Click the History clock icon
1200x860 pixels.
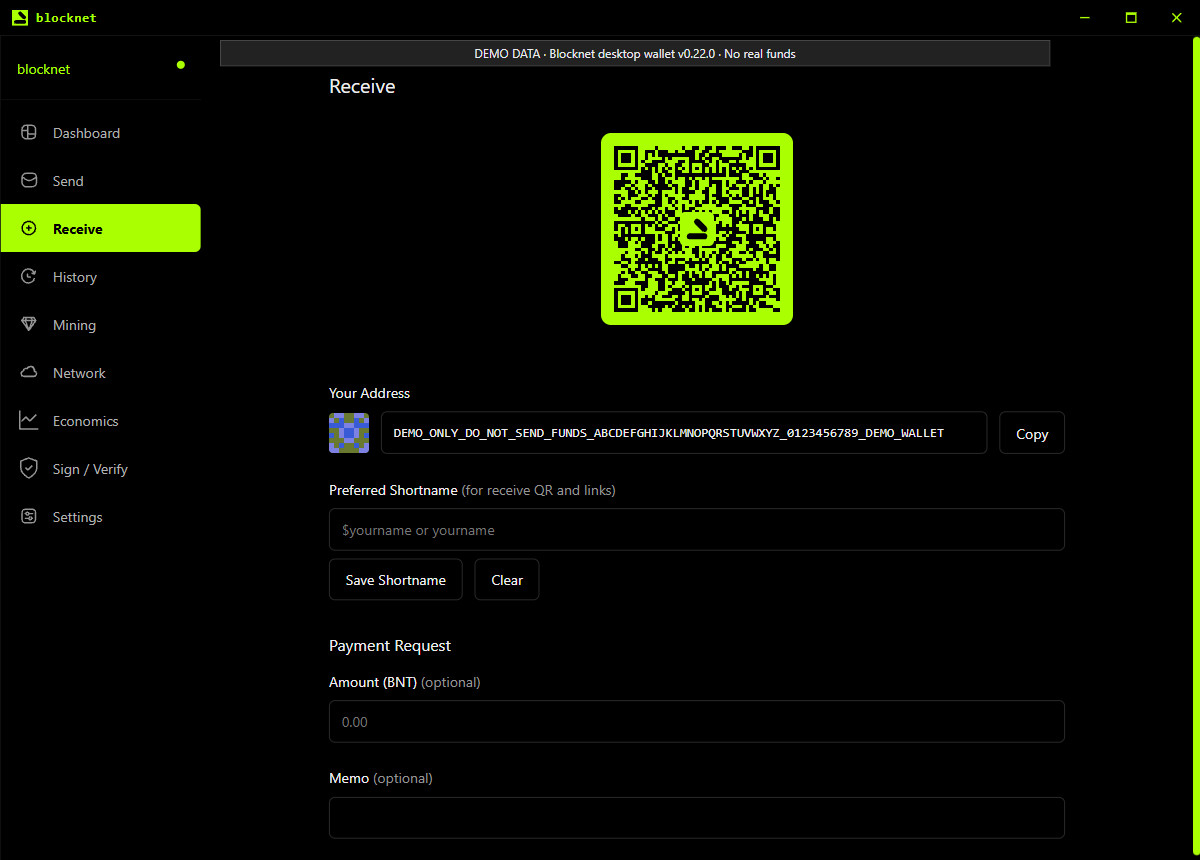[x=29, y=277]
